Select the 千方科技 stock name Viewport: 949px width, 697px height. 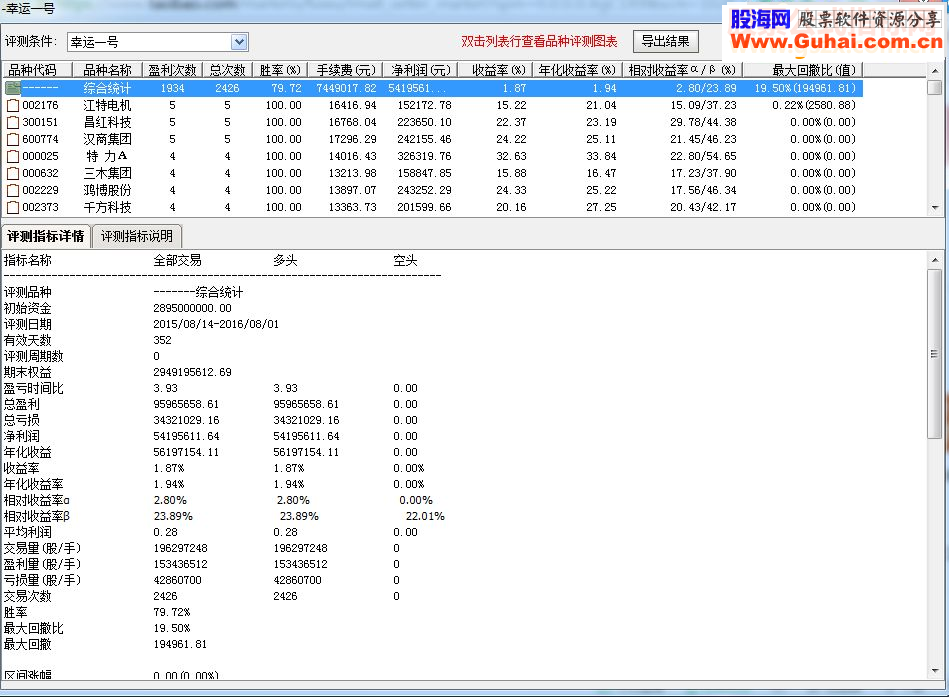tap(107, 207)
